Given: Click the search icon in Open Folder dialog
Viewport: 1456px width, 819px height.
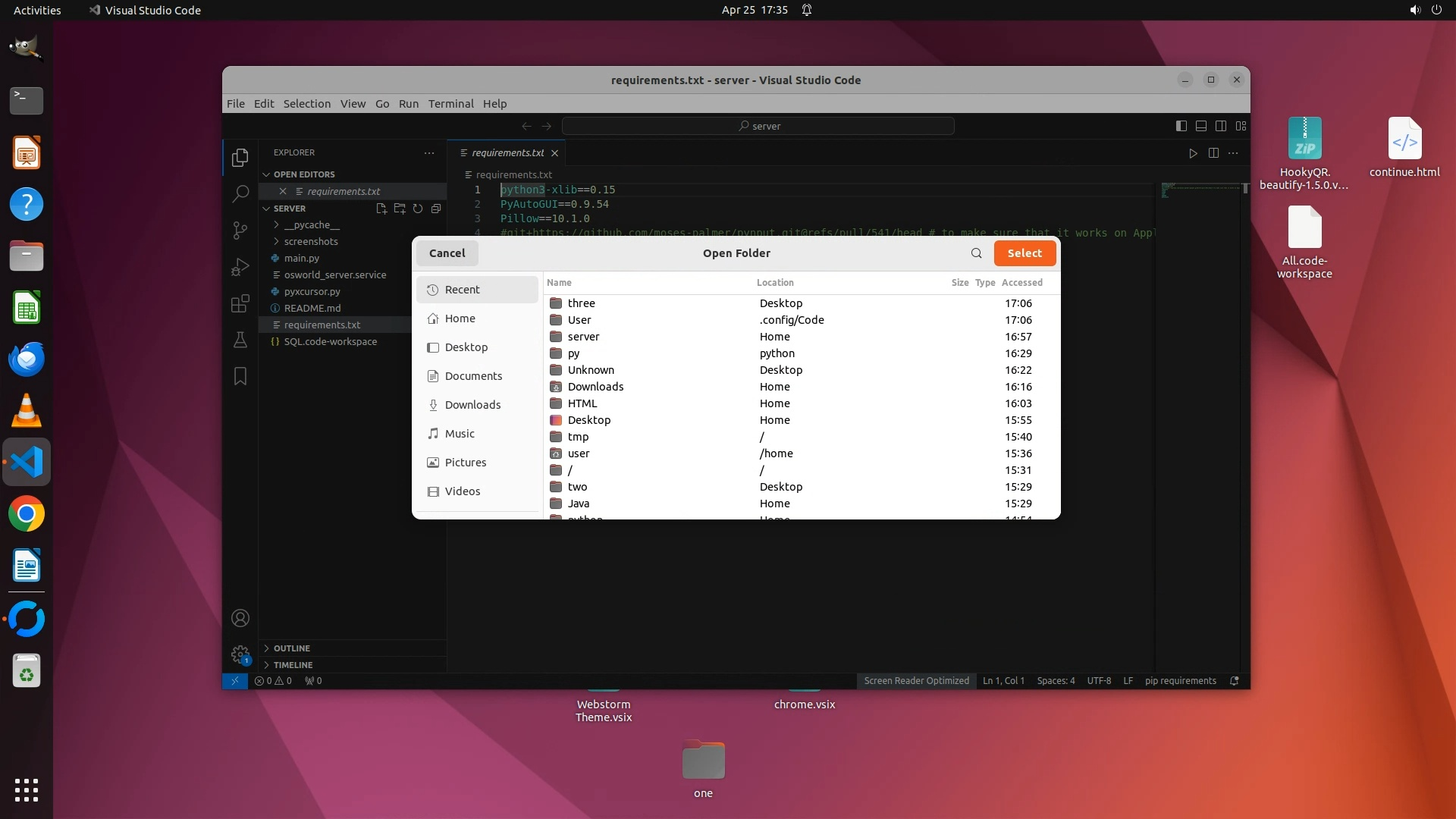Looking at the screenshot, I should click(976, 253).
